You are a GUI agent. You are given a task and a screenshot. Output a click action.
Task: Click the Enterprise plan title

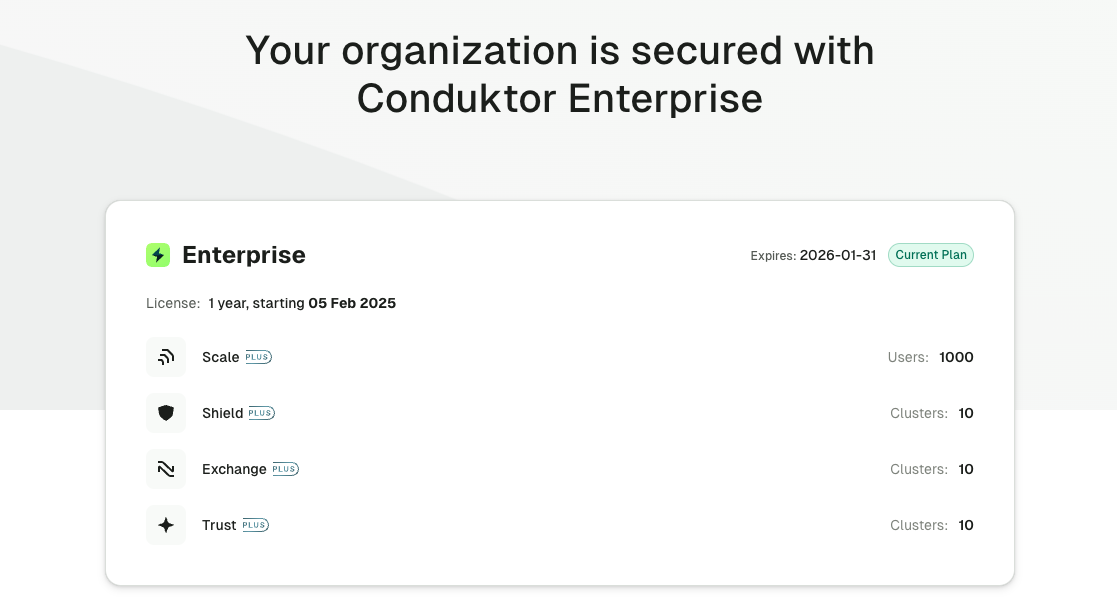[244, 255]
